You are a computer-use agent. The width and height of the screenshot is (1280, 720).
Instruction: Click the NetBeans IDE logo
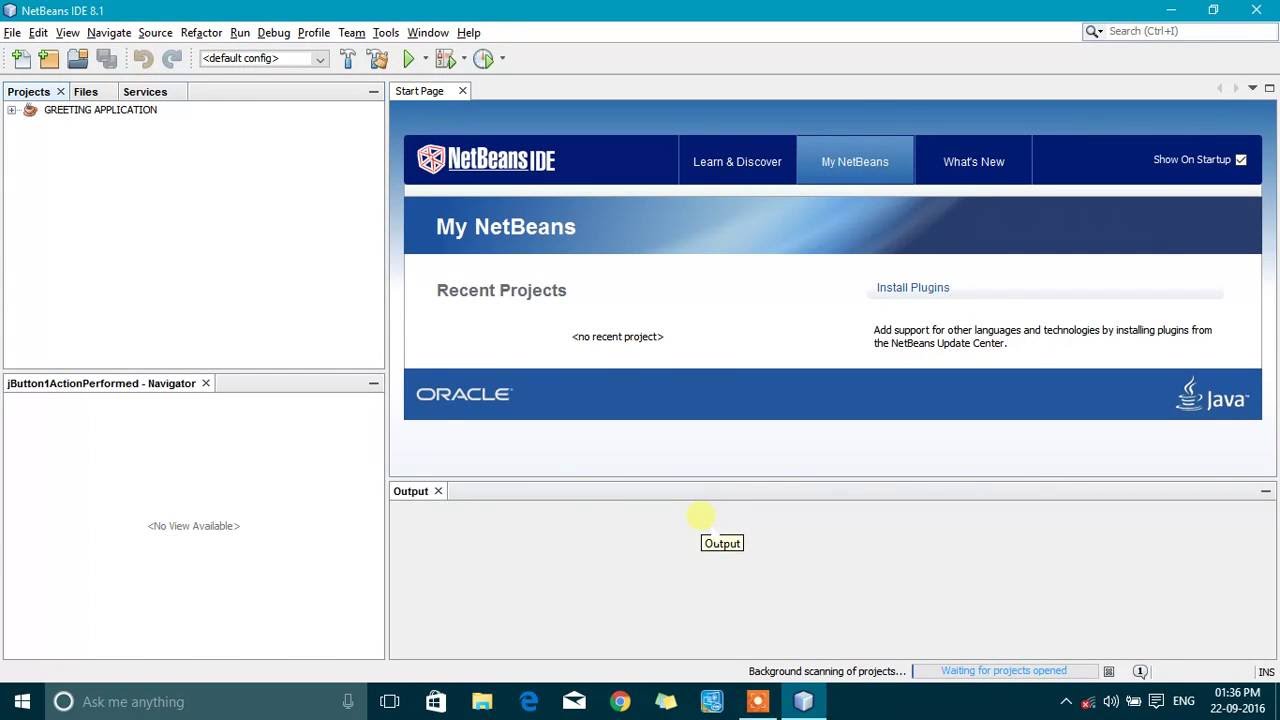(486, 159)
